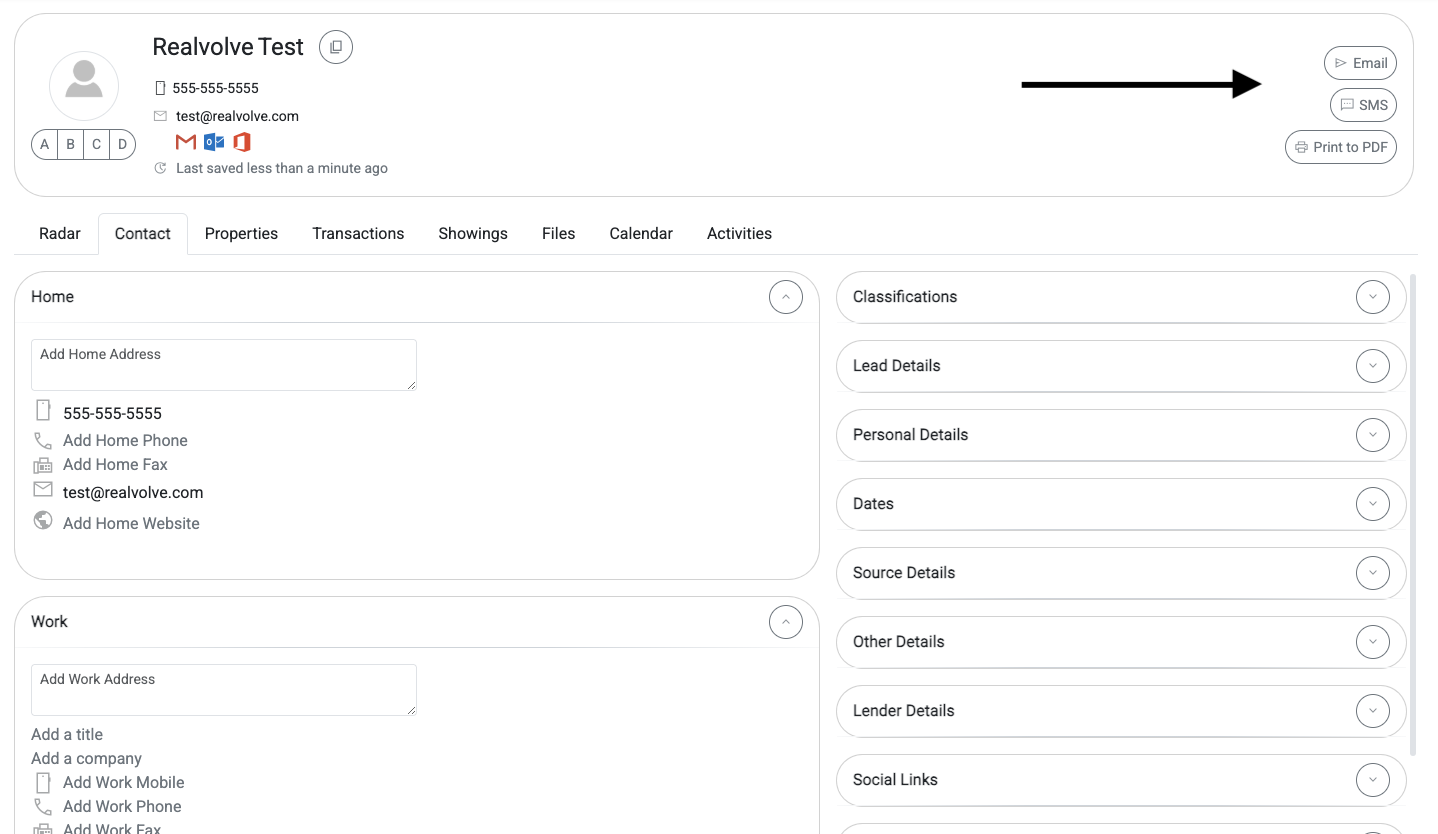Open the Outlook icon under the email
The width and height of the screenshot is (1438, 834).
click(x=214, y=142)
